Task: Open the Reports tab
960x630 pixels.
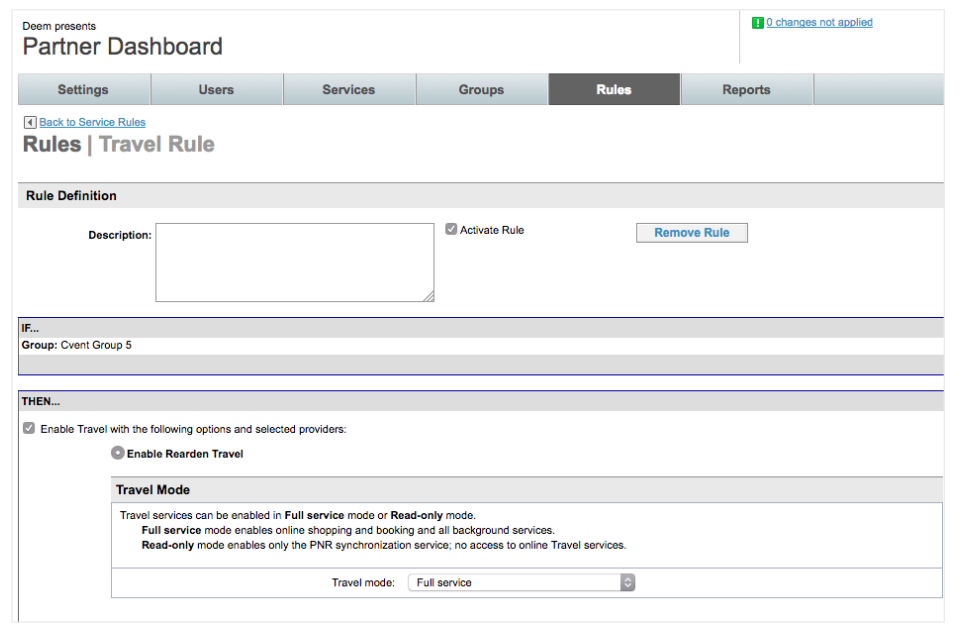Action: point(746,90)
